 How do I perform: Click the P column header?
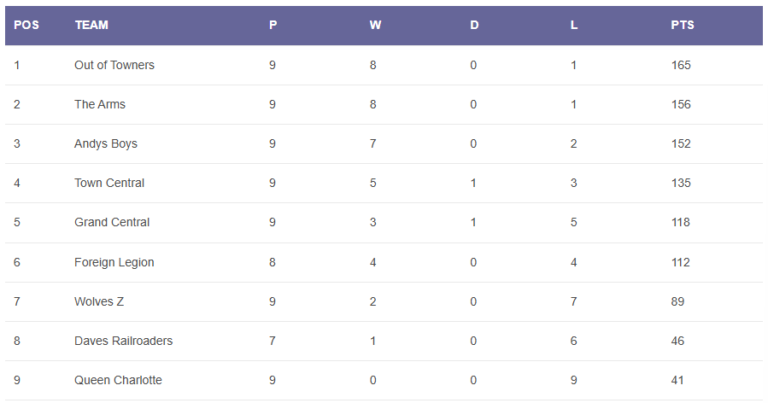(273, 25)
